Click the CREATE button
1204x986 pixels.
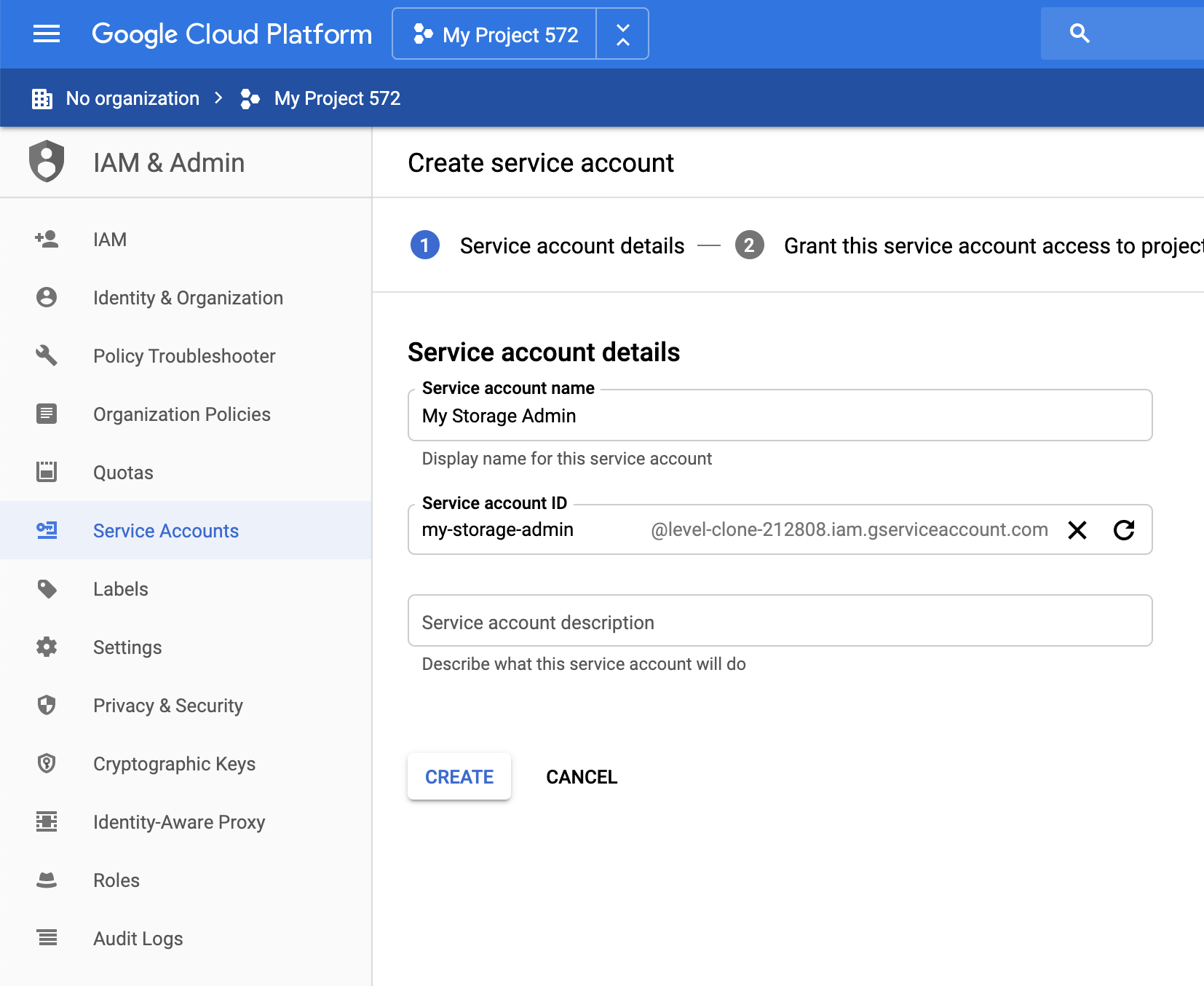tap(459, 777)
